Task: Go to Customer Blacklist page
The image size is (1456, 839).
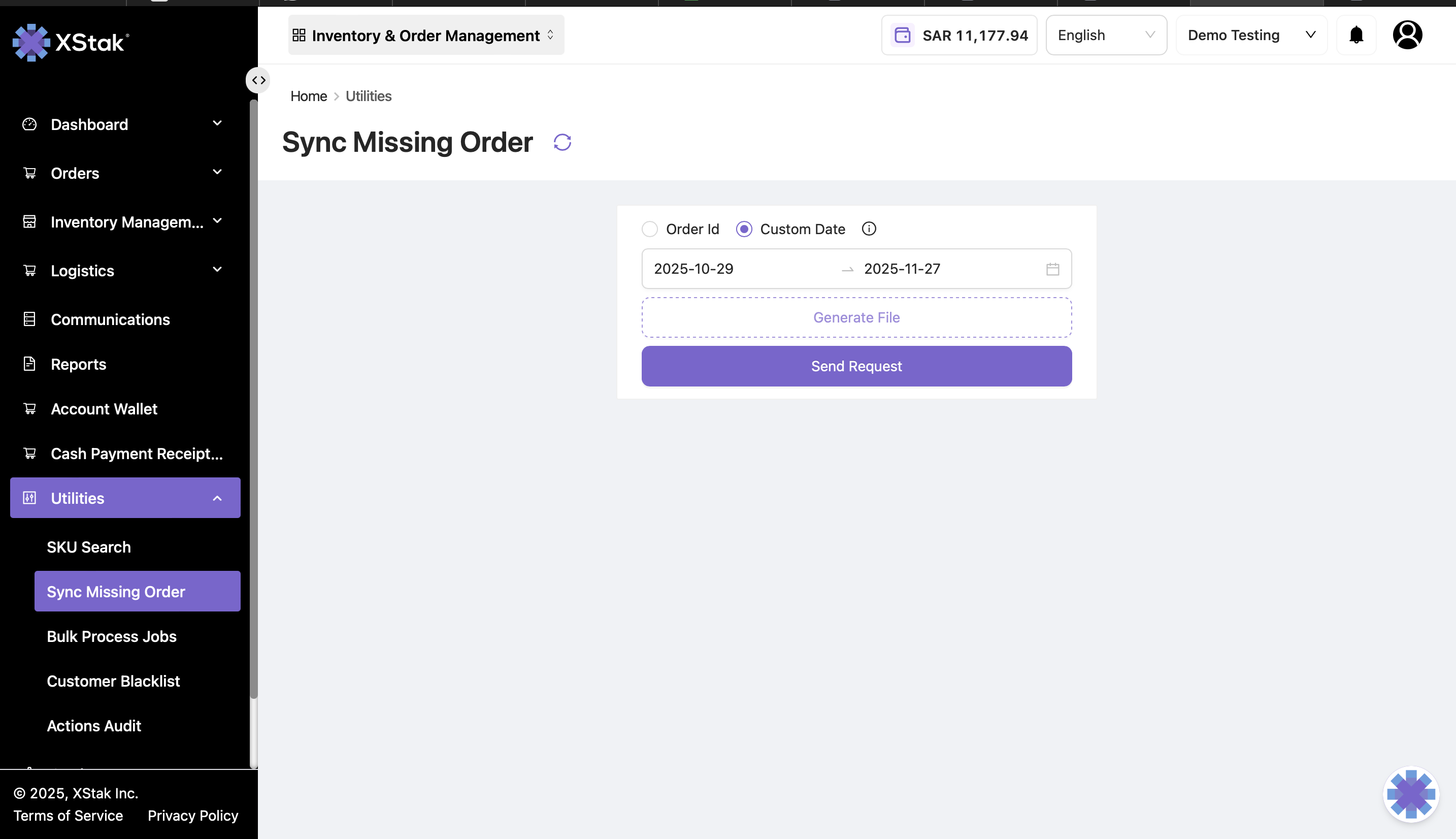Action: pos(113,681)
